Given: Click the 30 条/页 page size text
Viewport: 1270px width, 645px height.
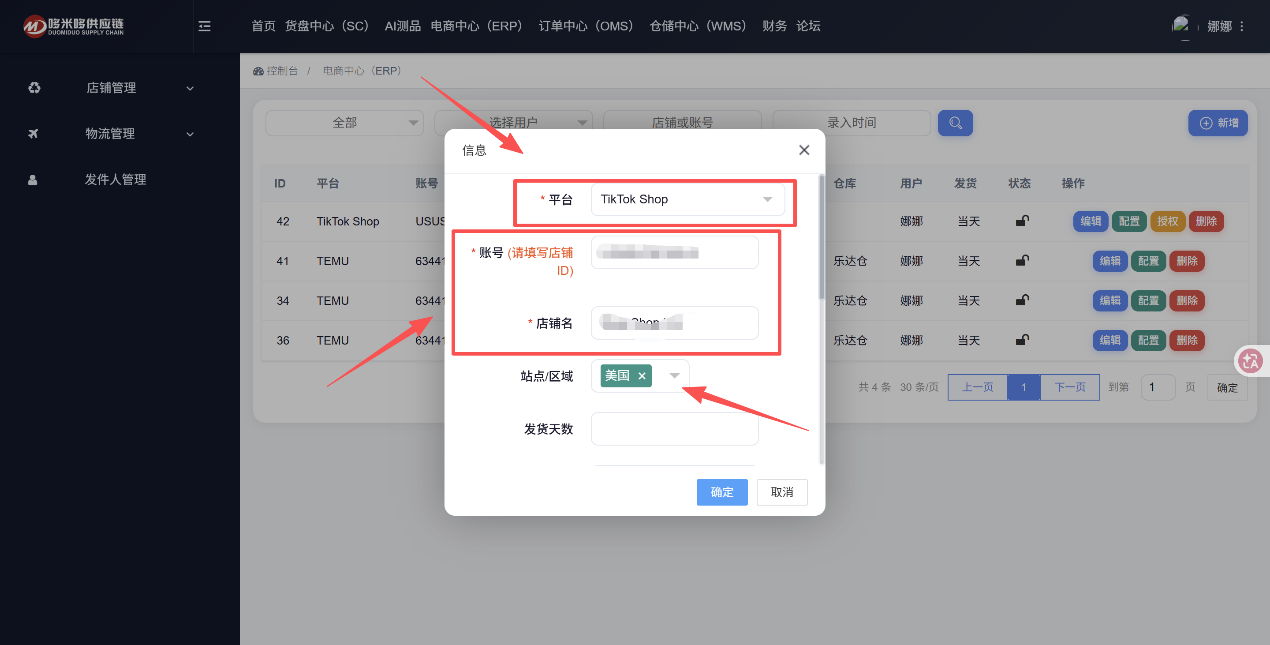Looking at the screenshot, I should point(919,387).
